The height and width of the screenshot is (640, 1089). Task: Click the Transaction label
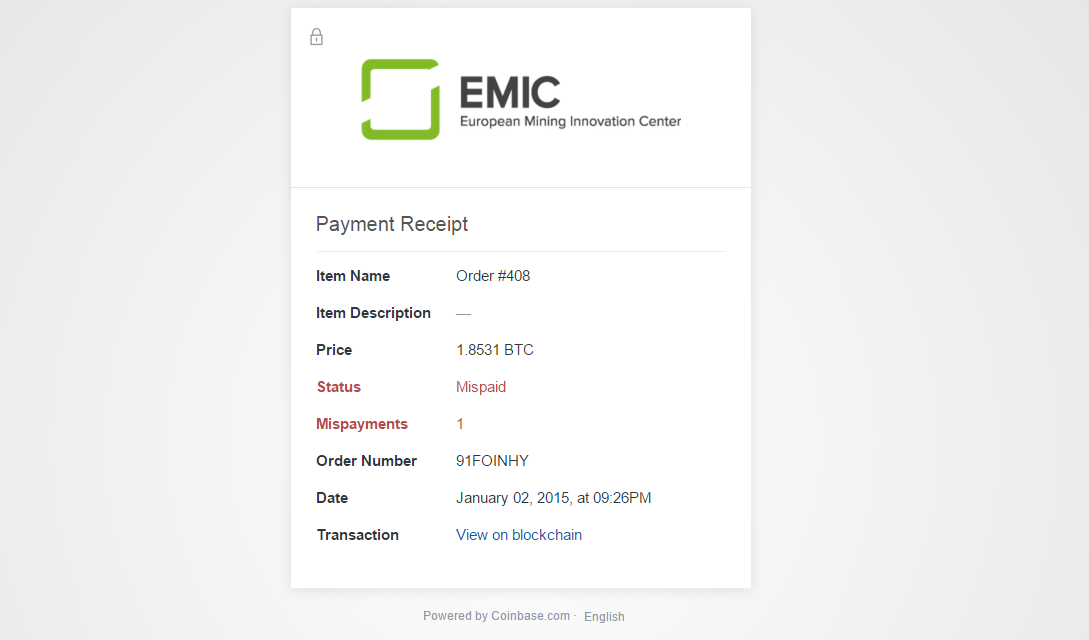click(x=358, y=535)
